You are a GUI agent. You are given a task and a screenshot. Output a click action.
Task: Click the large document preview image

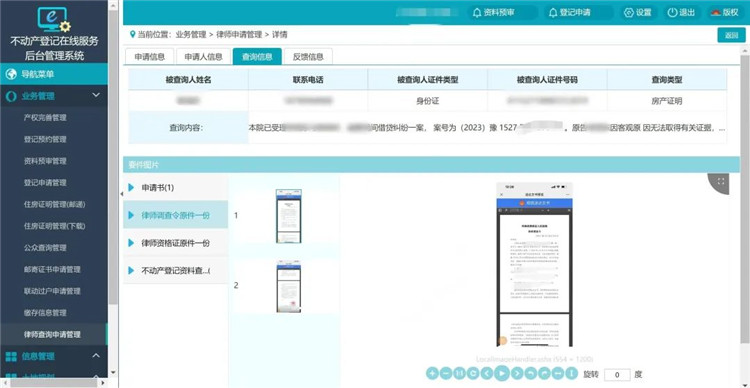pyautogui.click(x=534, y=264)
